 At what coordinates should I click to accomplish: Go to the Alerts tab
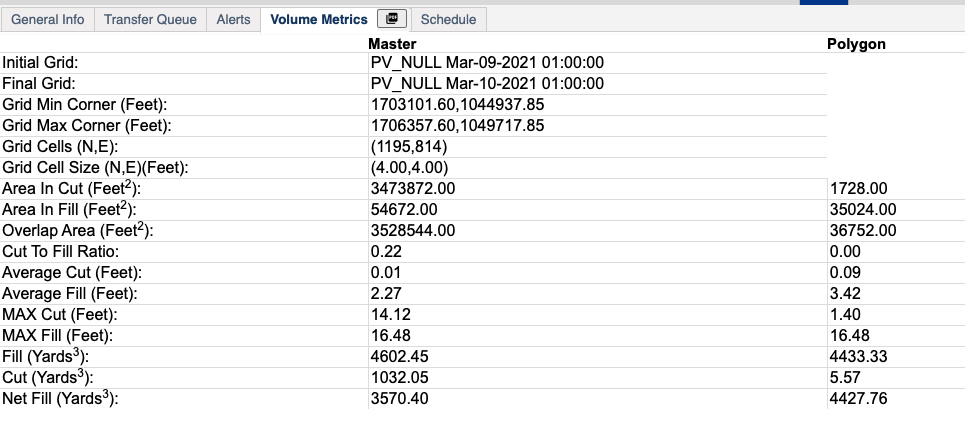pos(233,20)
